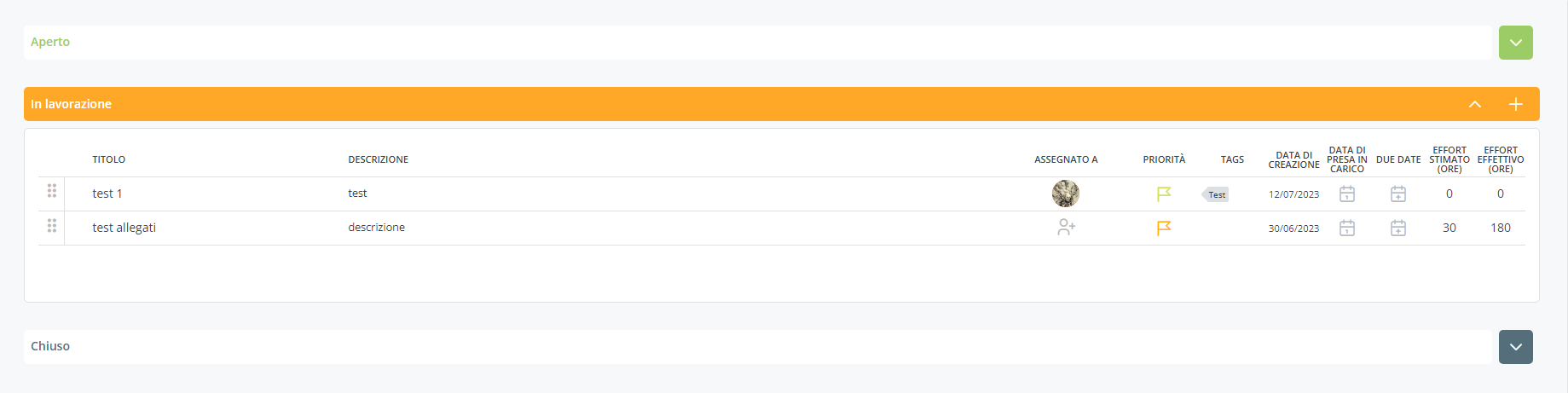This screenshot has height=393, width=1568.
Task: Click the Priorità column header
Action: tap(1164, 159)
